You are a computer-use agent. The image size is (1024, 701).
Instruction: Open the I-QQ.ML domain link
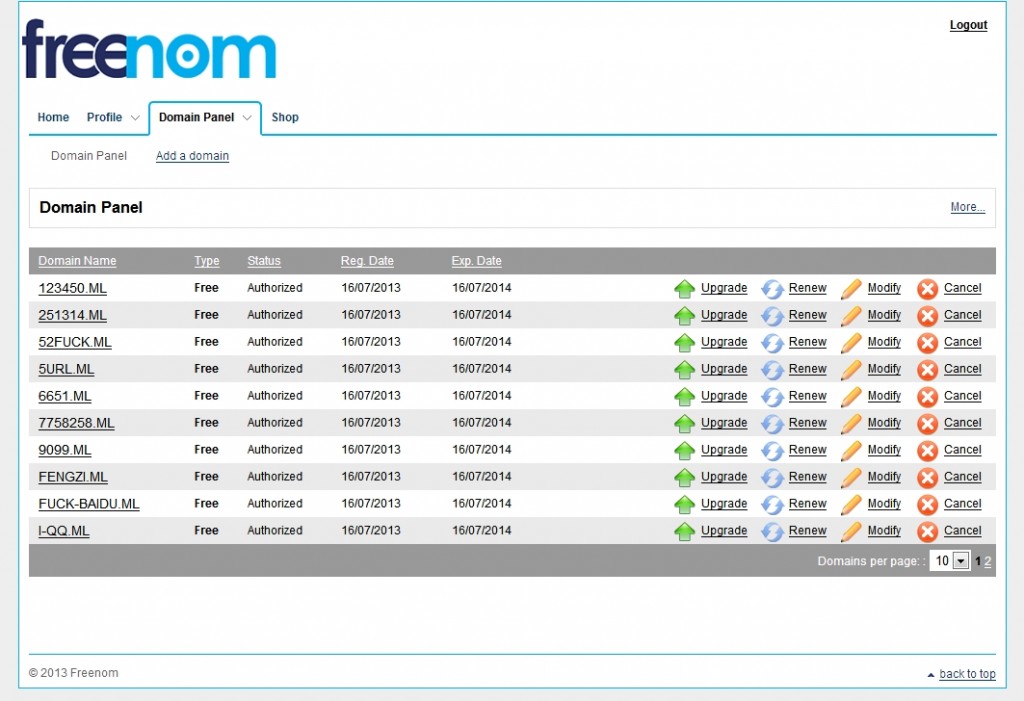coord(64,530)
